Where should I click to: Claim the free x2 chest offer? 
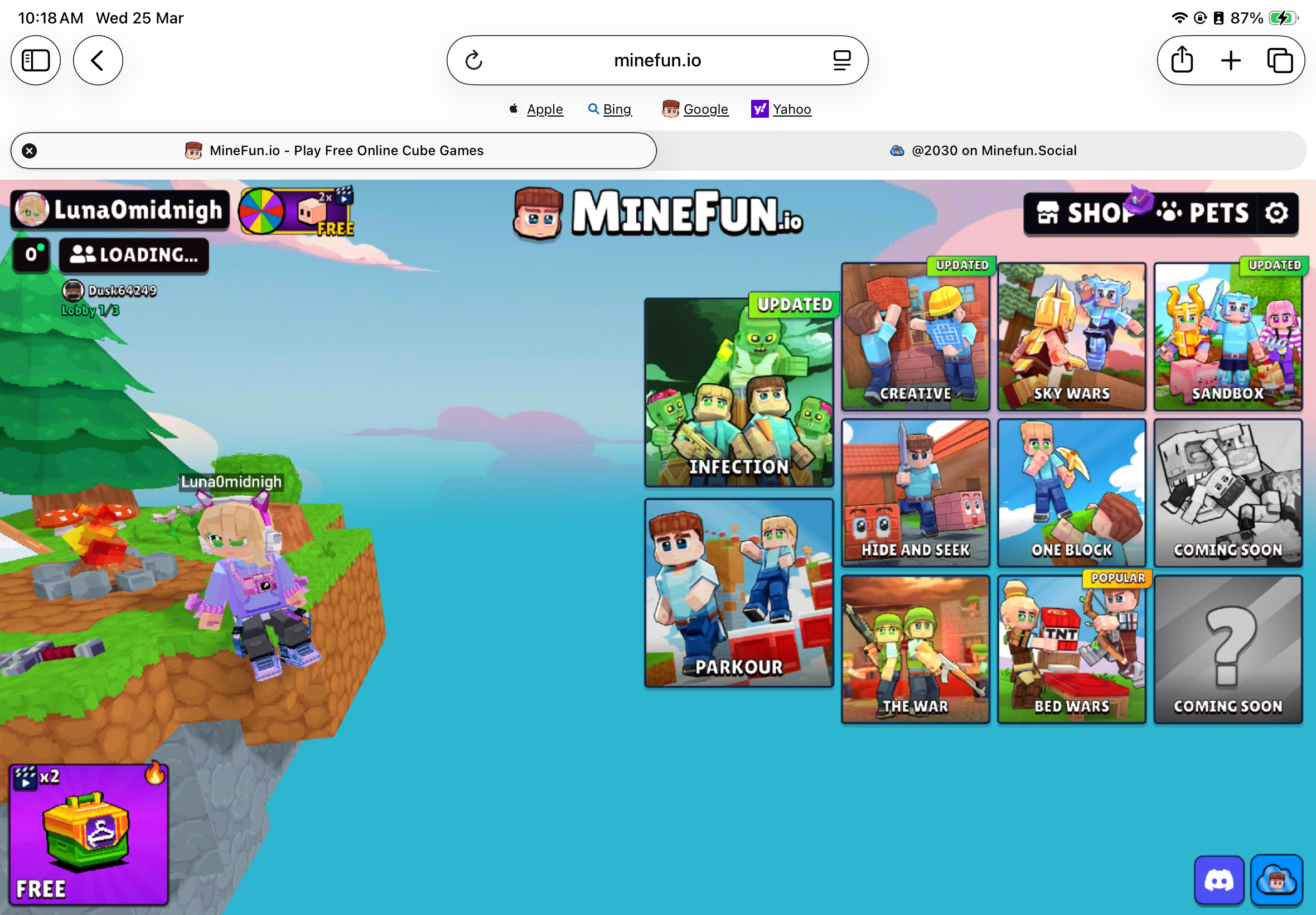coord(89,834)
